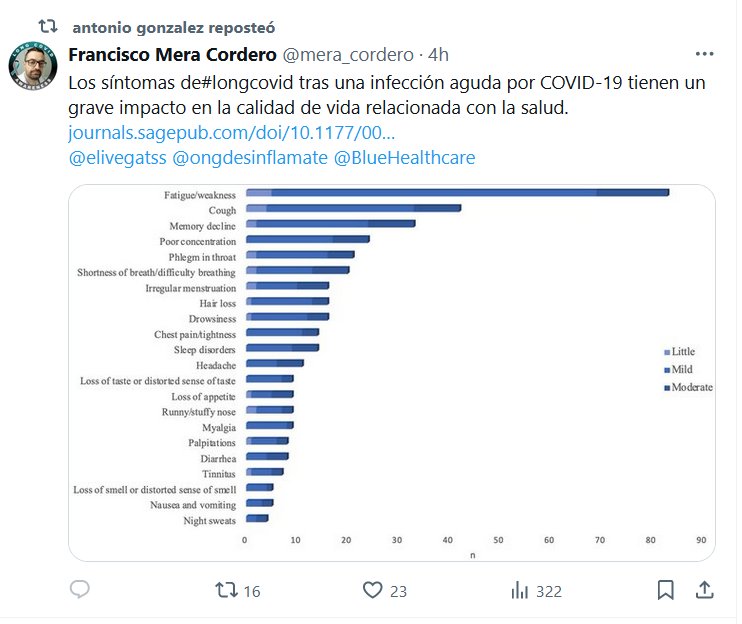Viewport: 742px width, 624px height.
Task: Open the view analytics bar chart icon
Action: (520, 590)
